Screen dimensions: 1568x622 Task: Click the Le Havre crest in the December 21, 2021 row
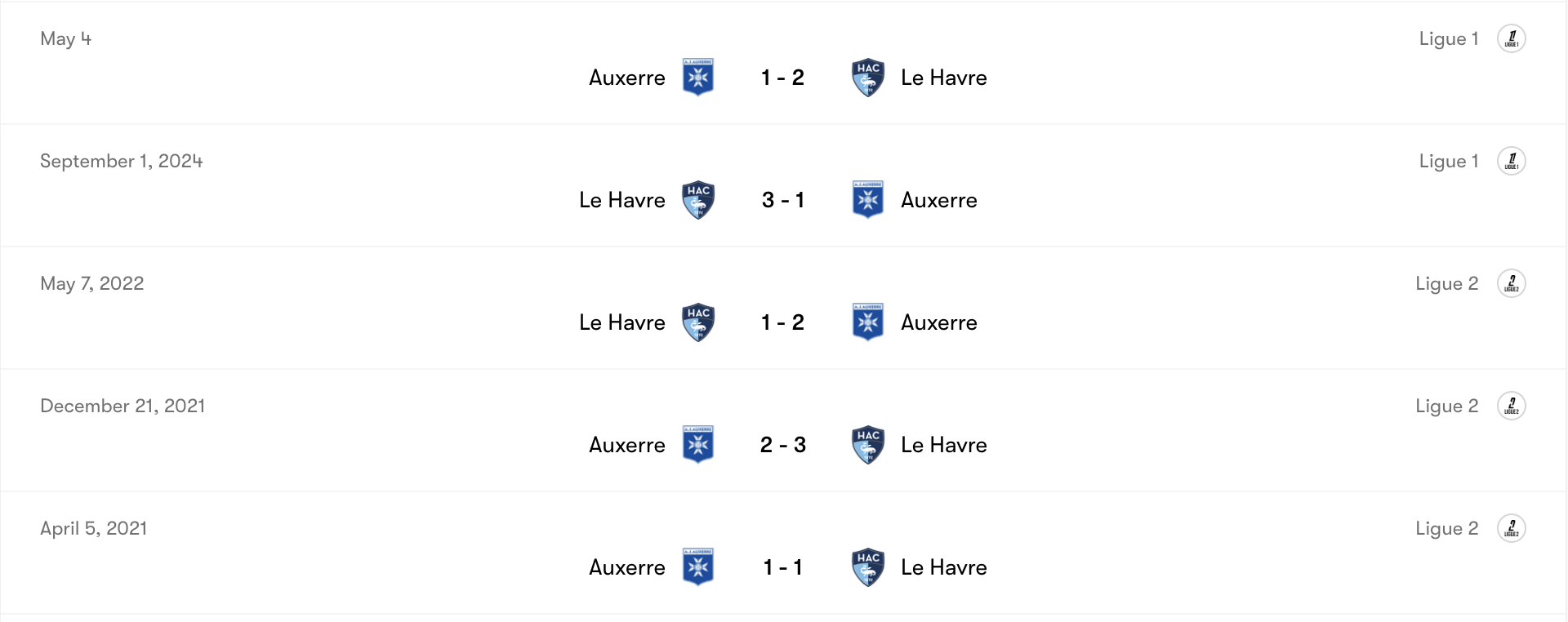point(868,444)
